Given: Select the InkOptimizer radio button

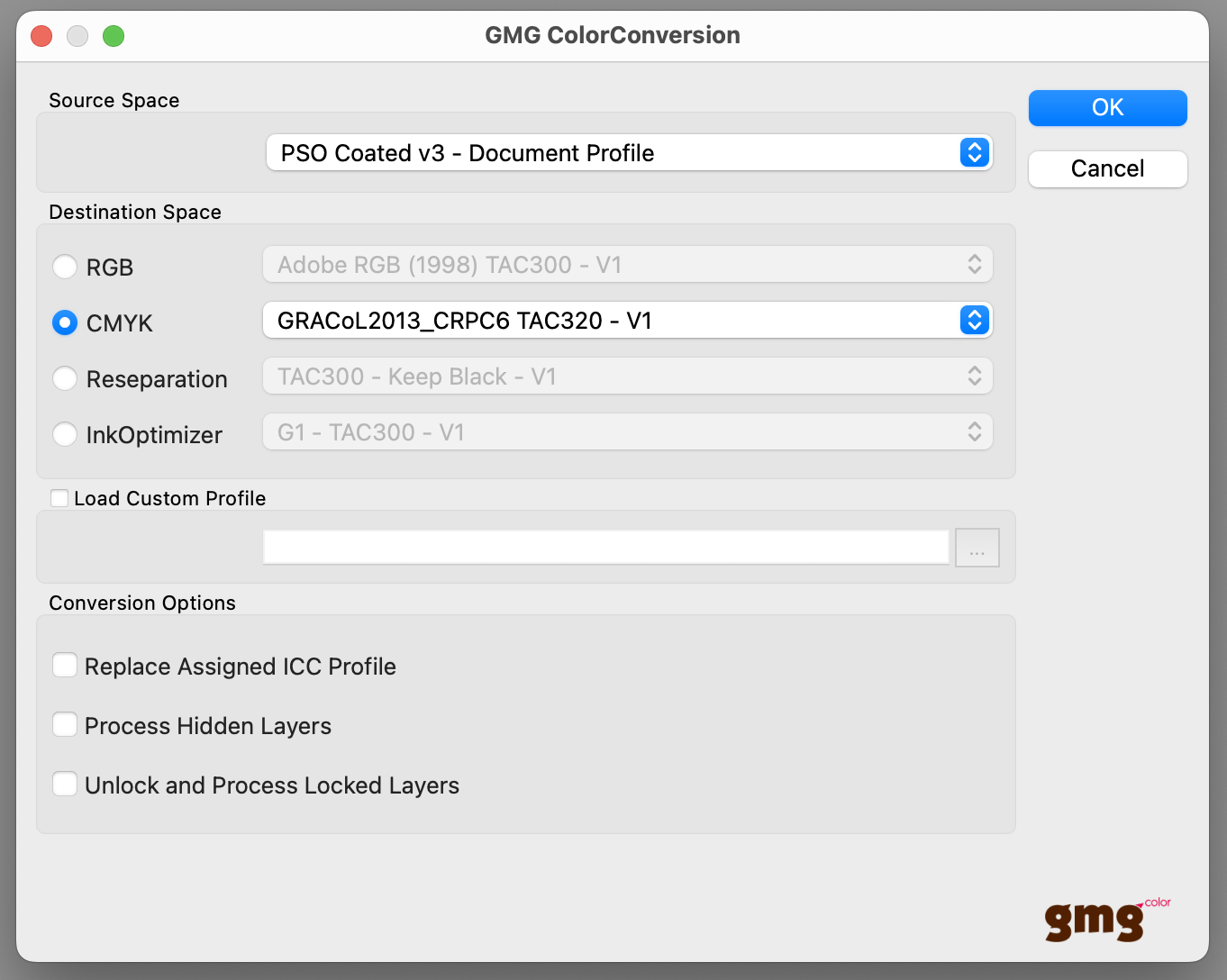Looking at the screenshot, I should (x=65, y=434).
